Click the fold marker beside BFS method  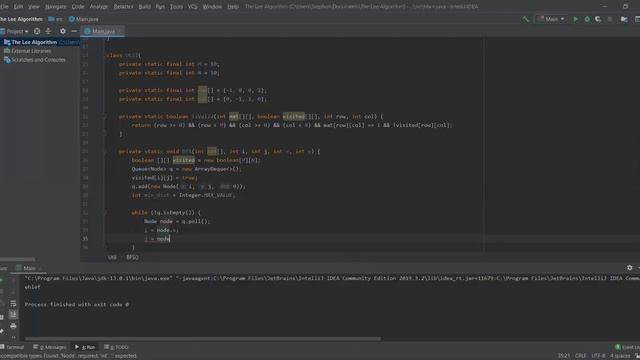coord(104,151)
